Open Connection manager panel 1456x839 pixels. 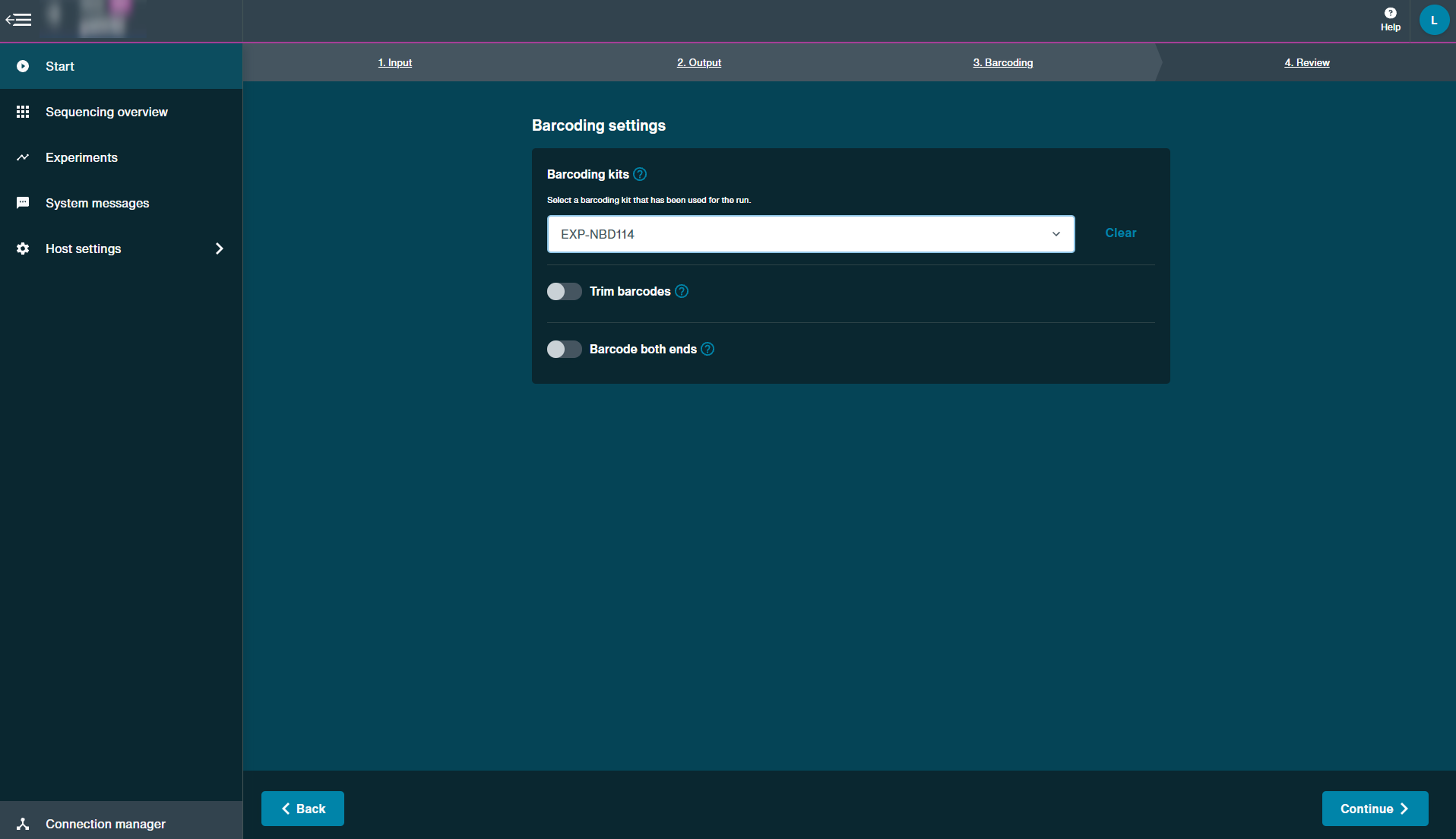[x=105, y=824]
